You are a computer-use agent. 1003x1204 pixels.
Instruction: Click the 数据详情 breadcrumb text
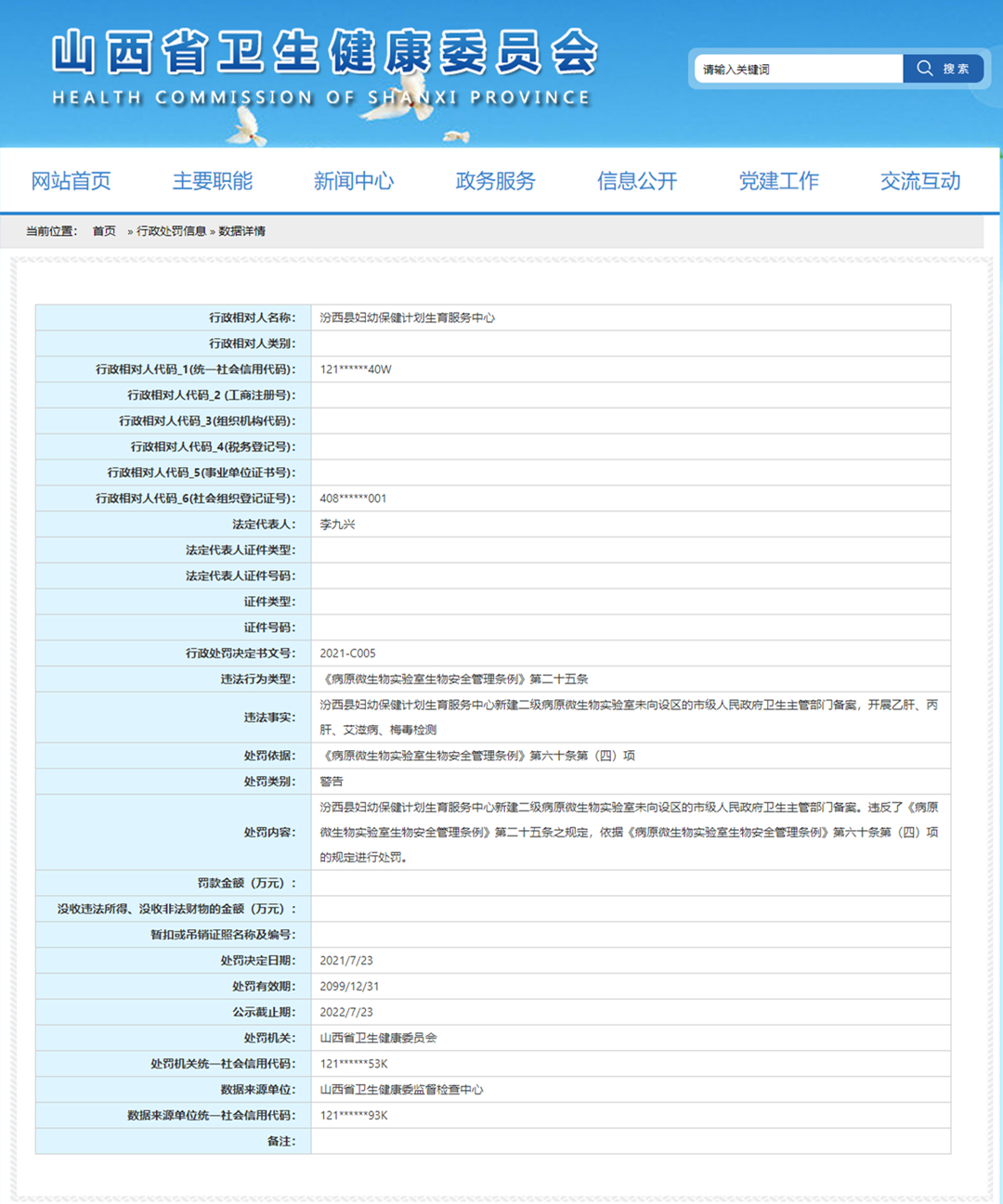click(241, 231)
